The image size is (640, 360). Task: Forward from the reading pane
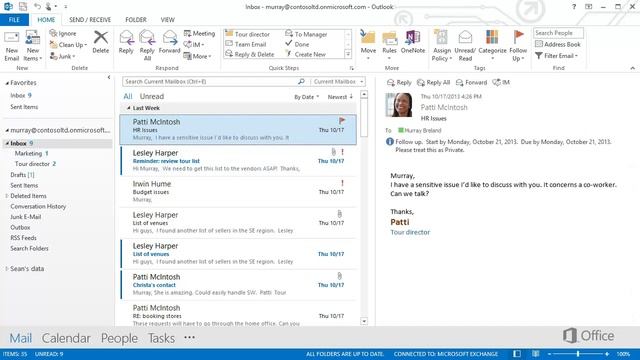pos(471,82)
